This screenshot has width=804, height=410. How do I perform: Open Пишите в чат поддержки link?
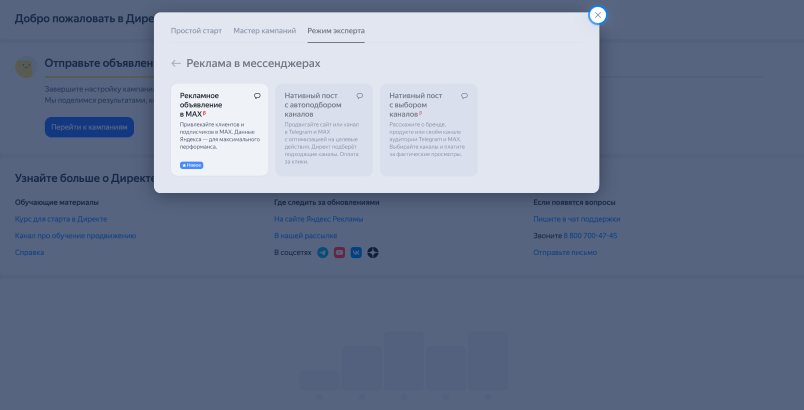[x=577, y=219]
